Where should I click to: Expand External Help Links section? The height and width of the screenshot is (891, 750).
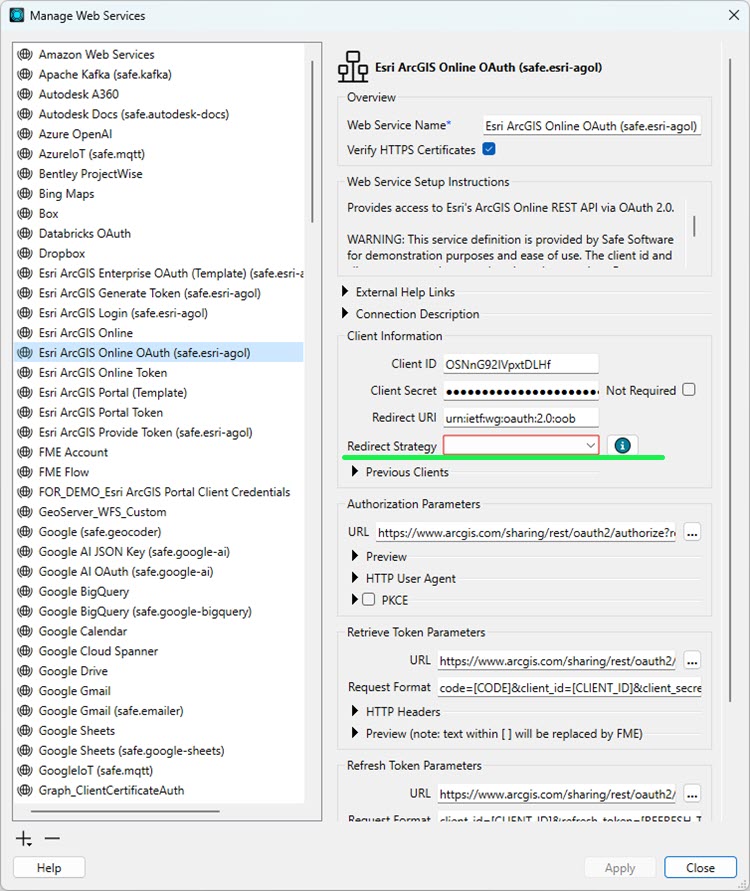[345, 292]
